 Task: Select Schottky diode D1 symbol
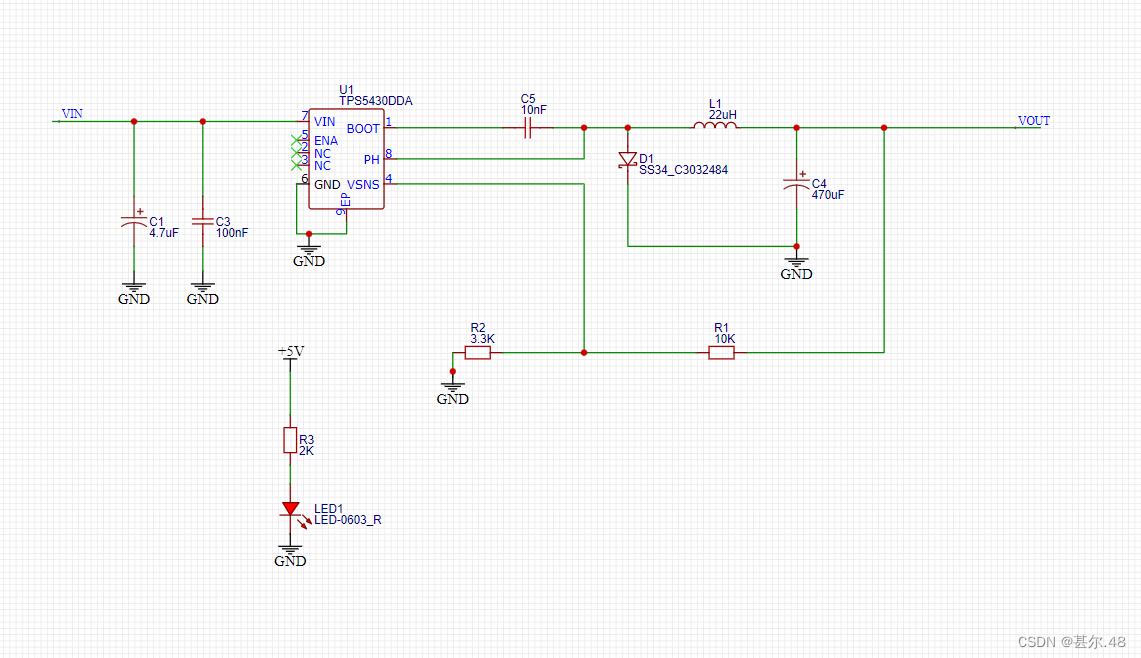(627, 160)
